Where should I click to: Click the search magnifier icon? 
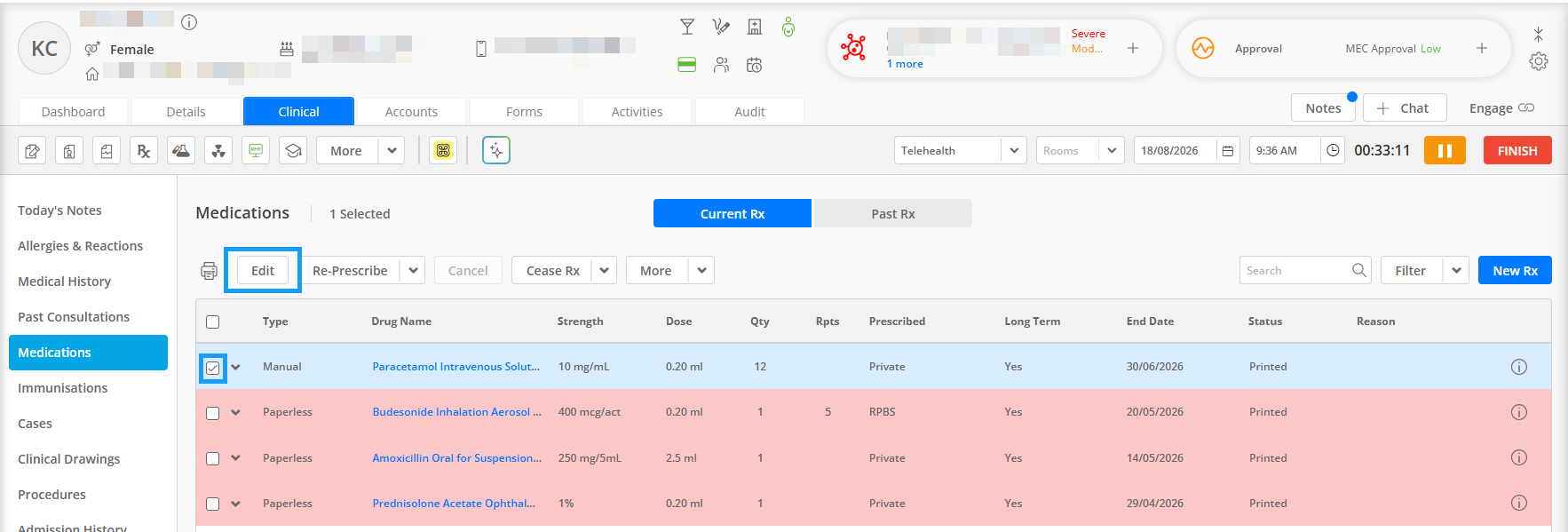[x=1358, y=270]
